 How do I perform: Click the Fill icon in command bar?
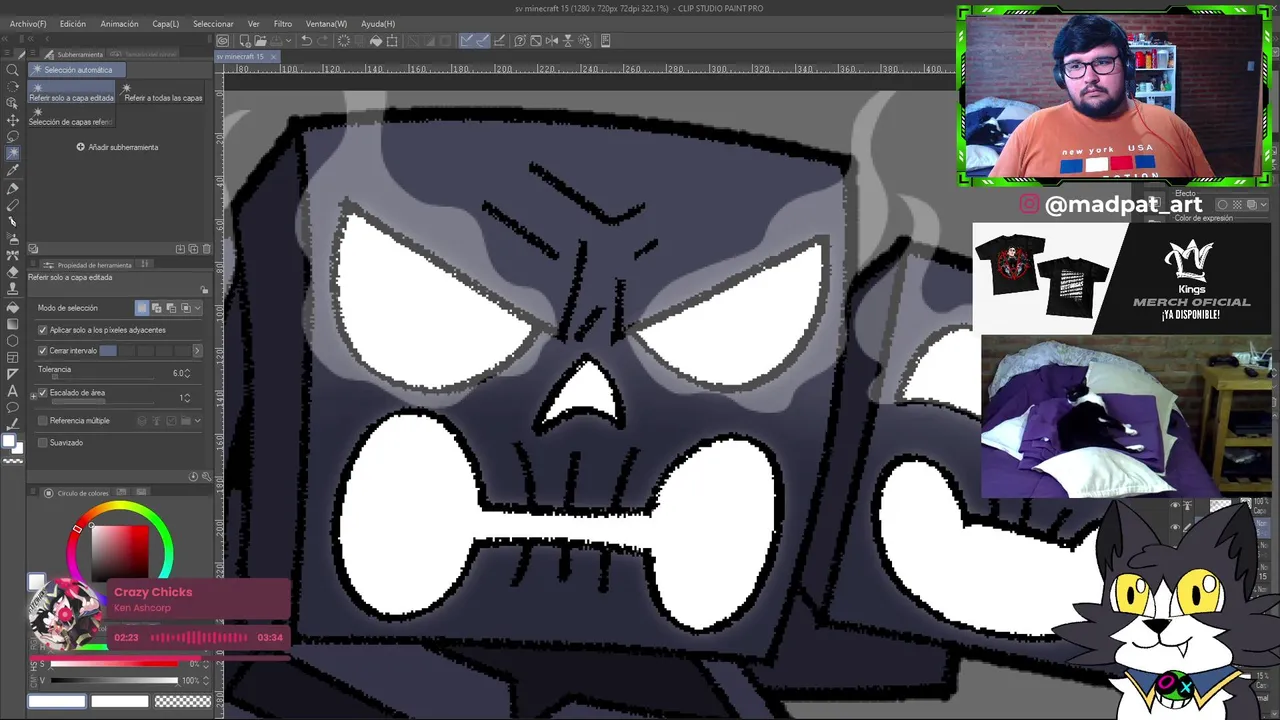pos(376,41)
